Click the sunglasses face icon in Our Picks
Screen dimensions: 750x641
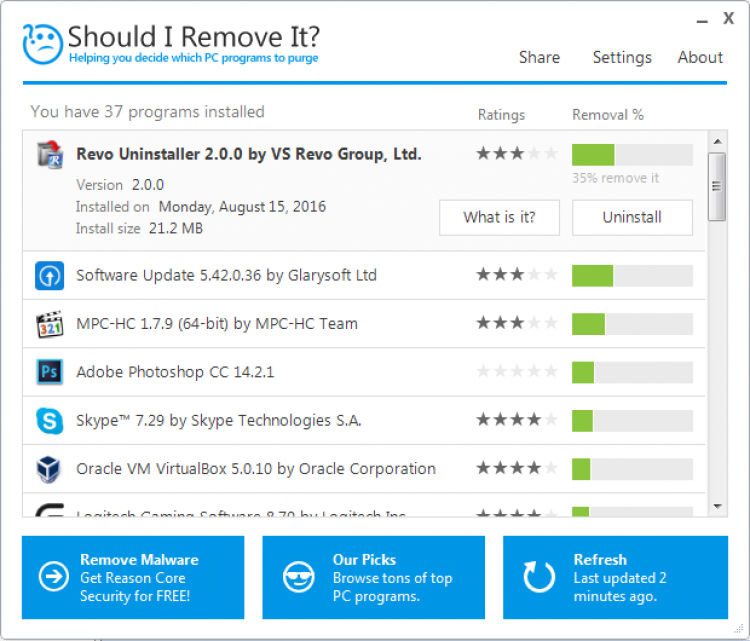tap(298, 577)
